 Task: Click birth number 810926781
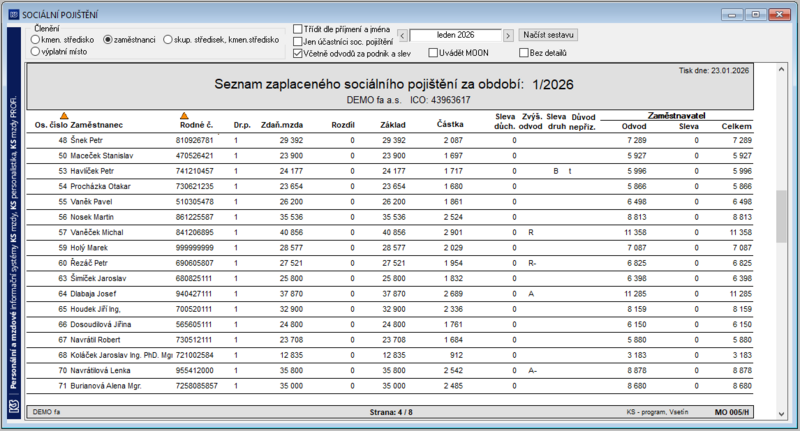[x=194, y=140]
